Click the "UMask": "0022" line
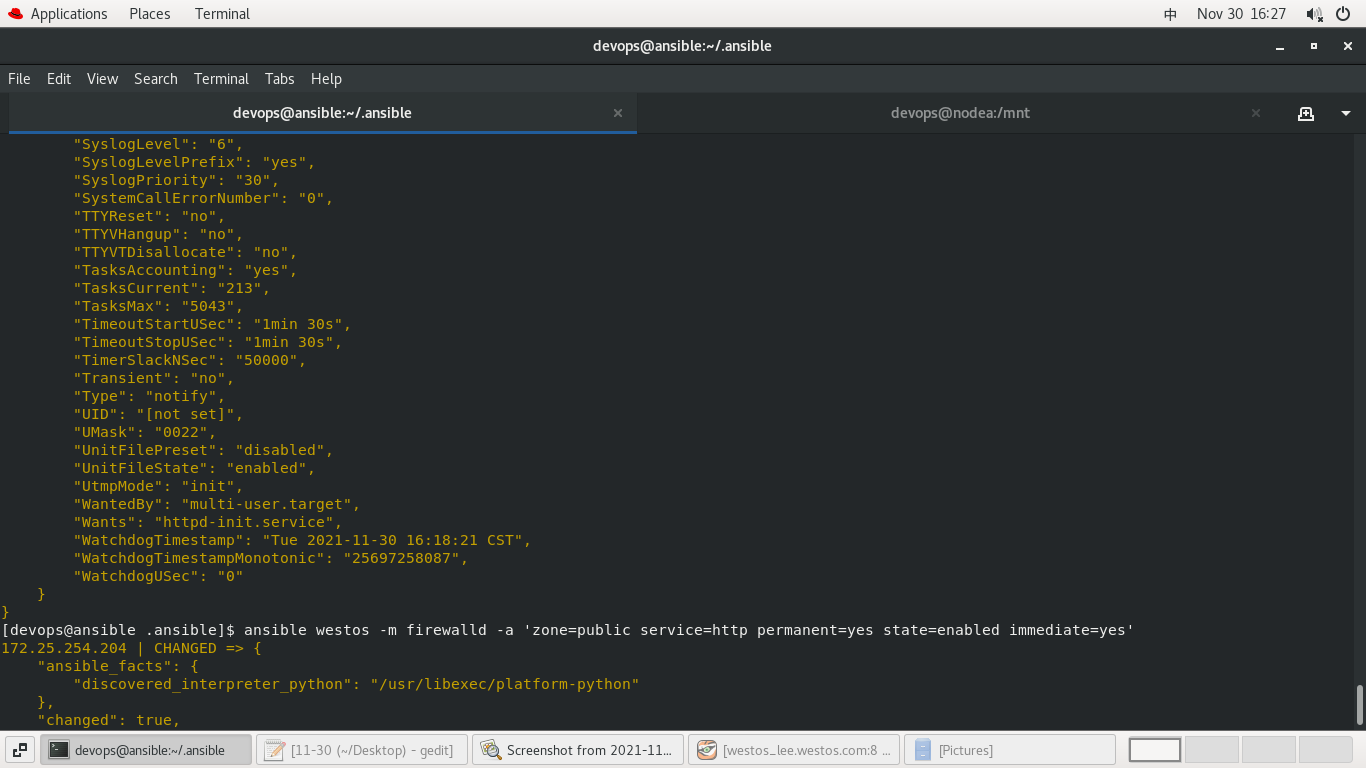Screen dimensions: 1366x768 pyautogui.click(x=145, y=432)
